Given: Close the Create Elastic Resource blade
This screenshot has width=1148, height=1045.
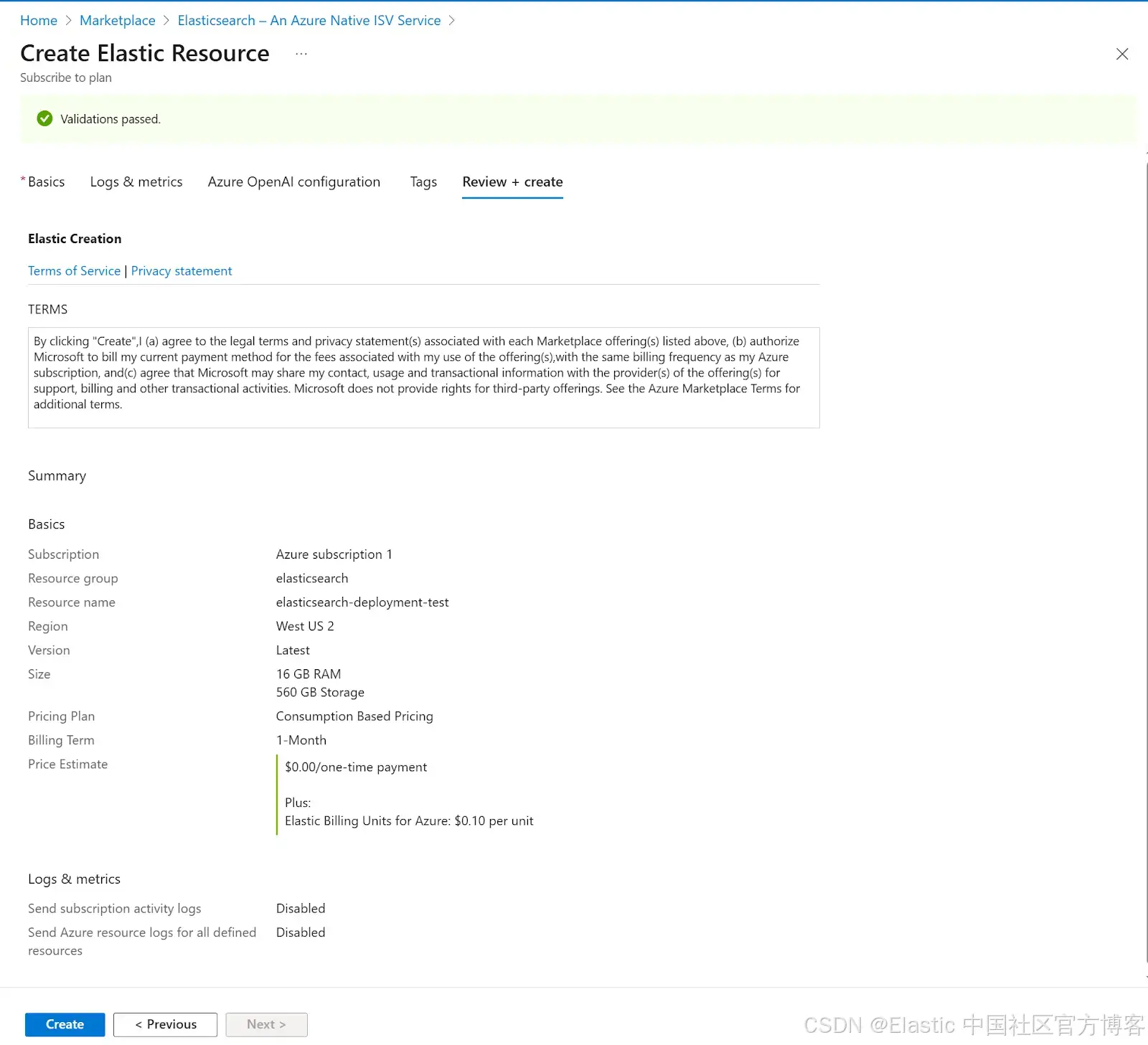Looking at the screenshot, I should coord(1122,54).
